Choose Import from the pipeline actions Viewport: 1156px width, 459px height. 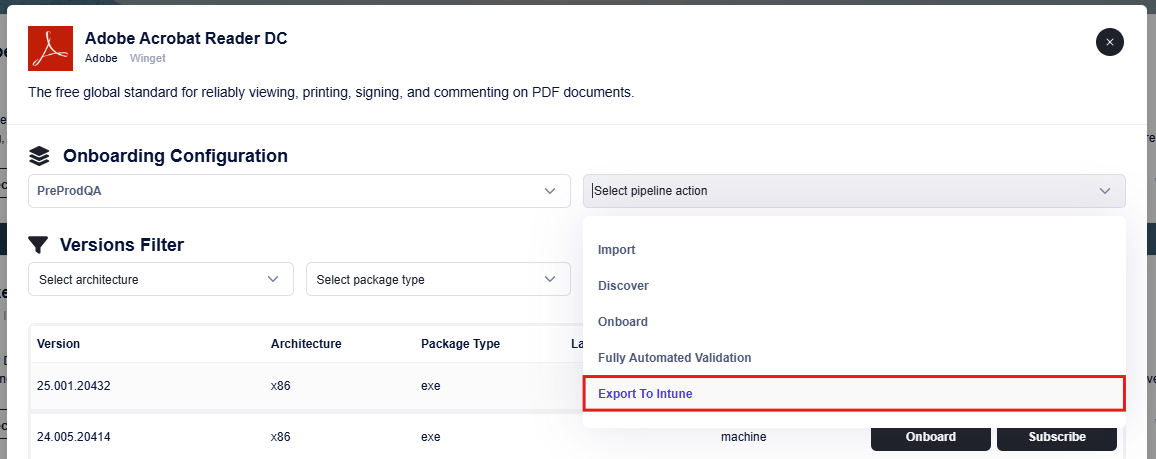[x=617, y=250]
